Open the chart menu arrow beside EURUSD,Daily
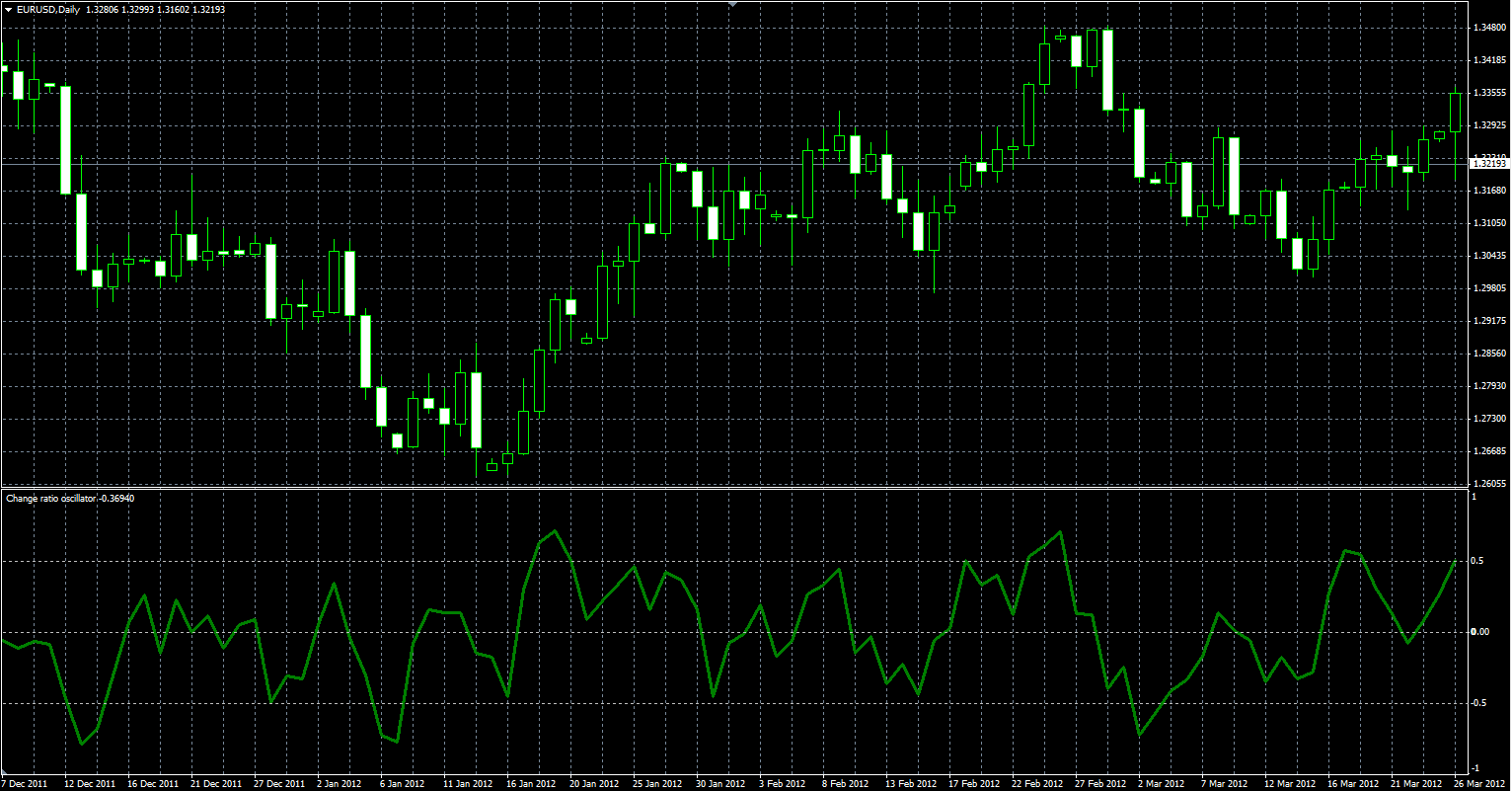The width and height of the screenshot is (1512, 791). coord(8,10)
